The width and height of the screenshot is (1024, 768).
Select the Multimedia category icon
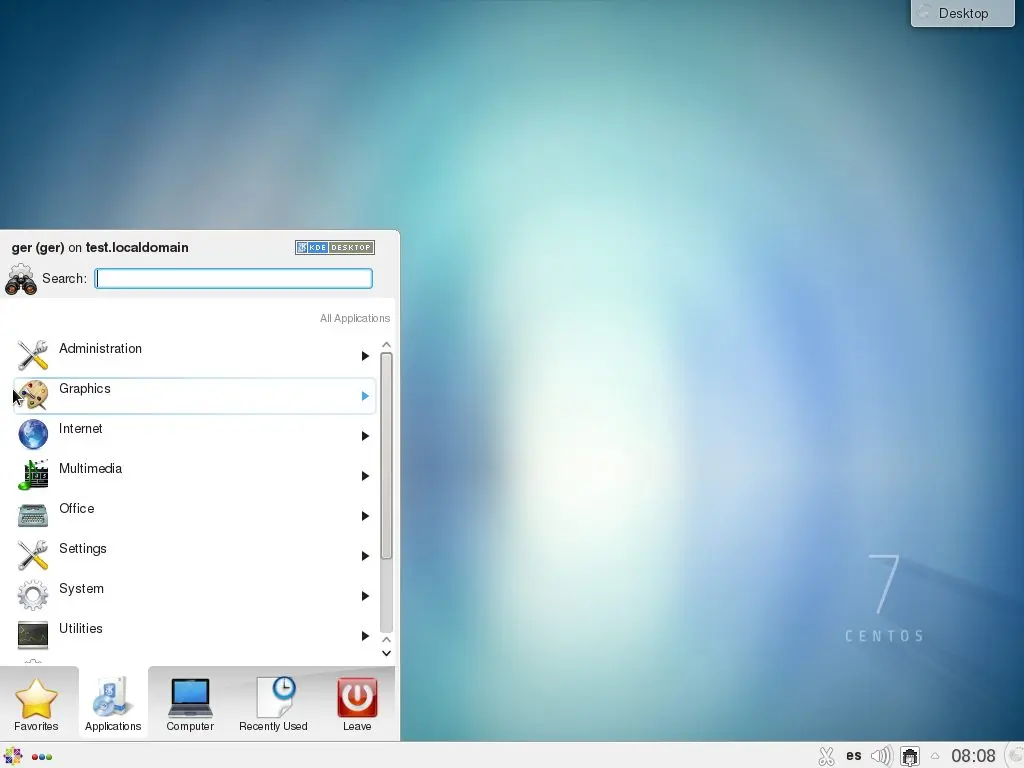pyautogui.click(x=33, y=474)
